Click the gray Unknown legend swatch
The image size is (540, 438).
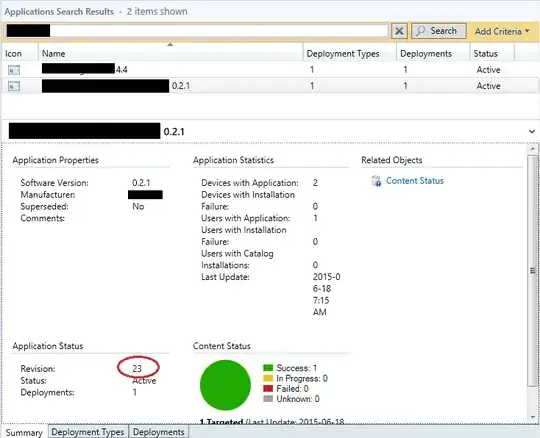click(x=268, y=399)
